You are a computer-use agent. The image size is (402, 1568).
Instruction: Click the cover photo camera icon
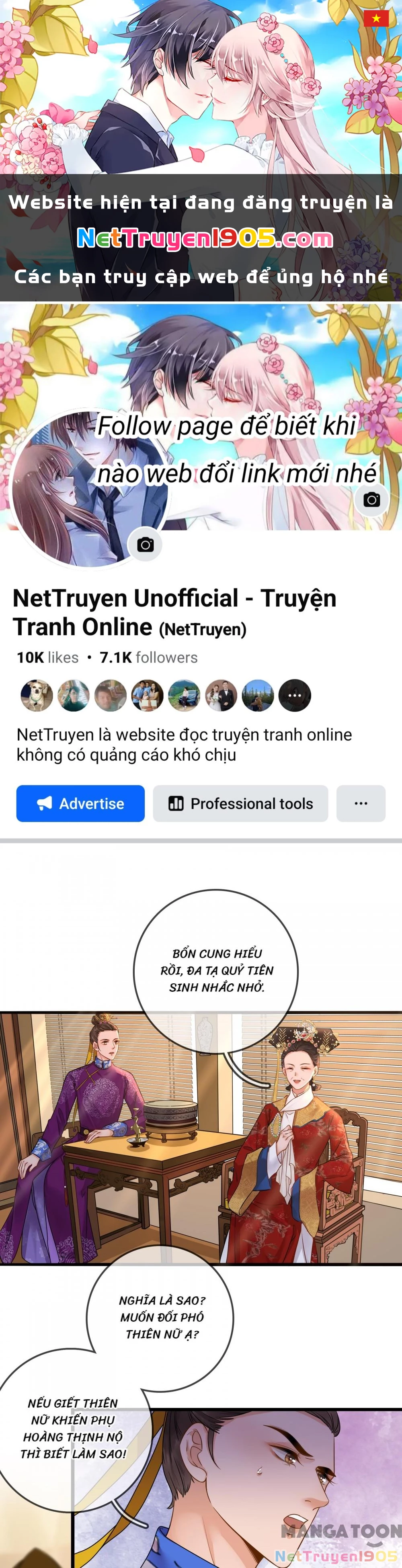click(371, 500)
